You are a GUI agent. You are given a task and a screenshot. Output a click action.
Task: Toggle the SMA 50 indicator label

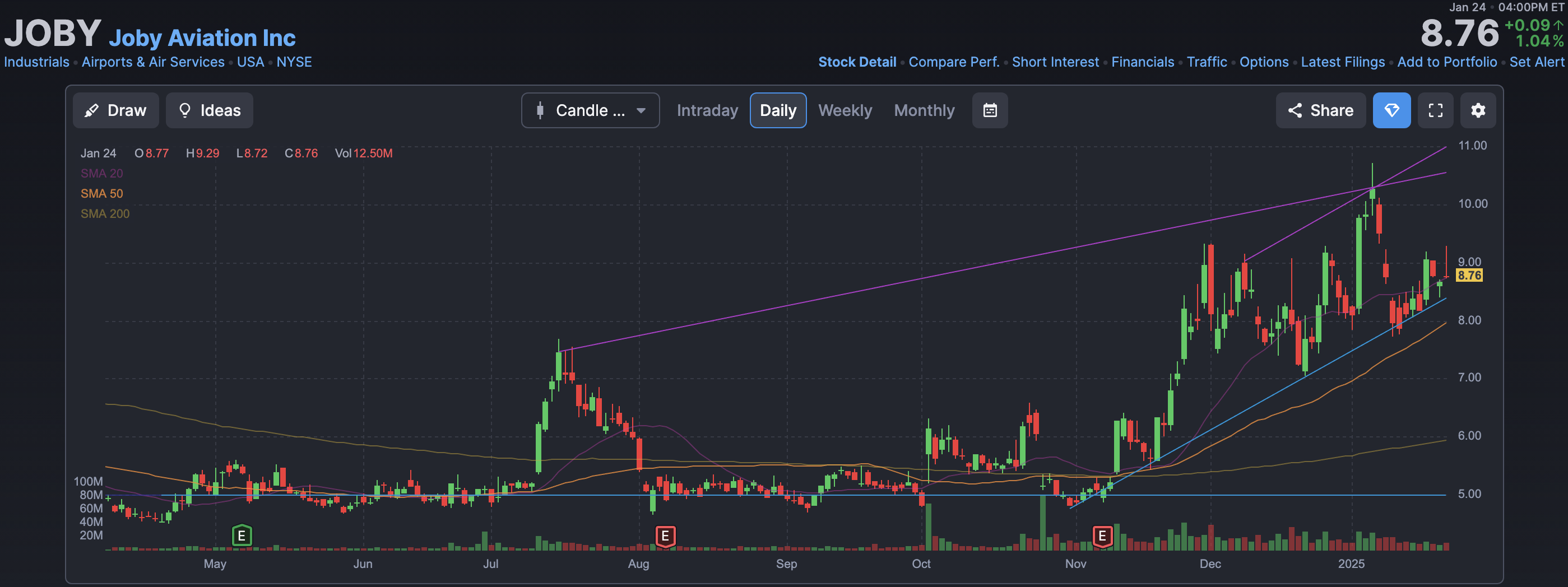(101, 193)
